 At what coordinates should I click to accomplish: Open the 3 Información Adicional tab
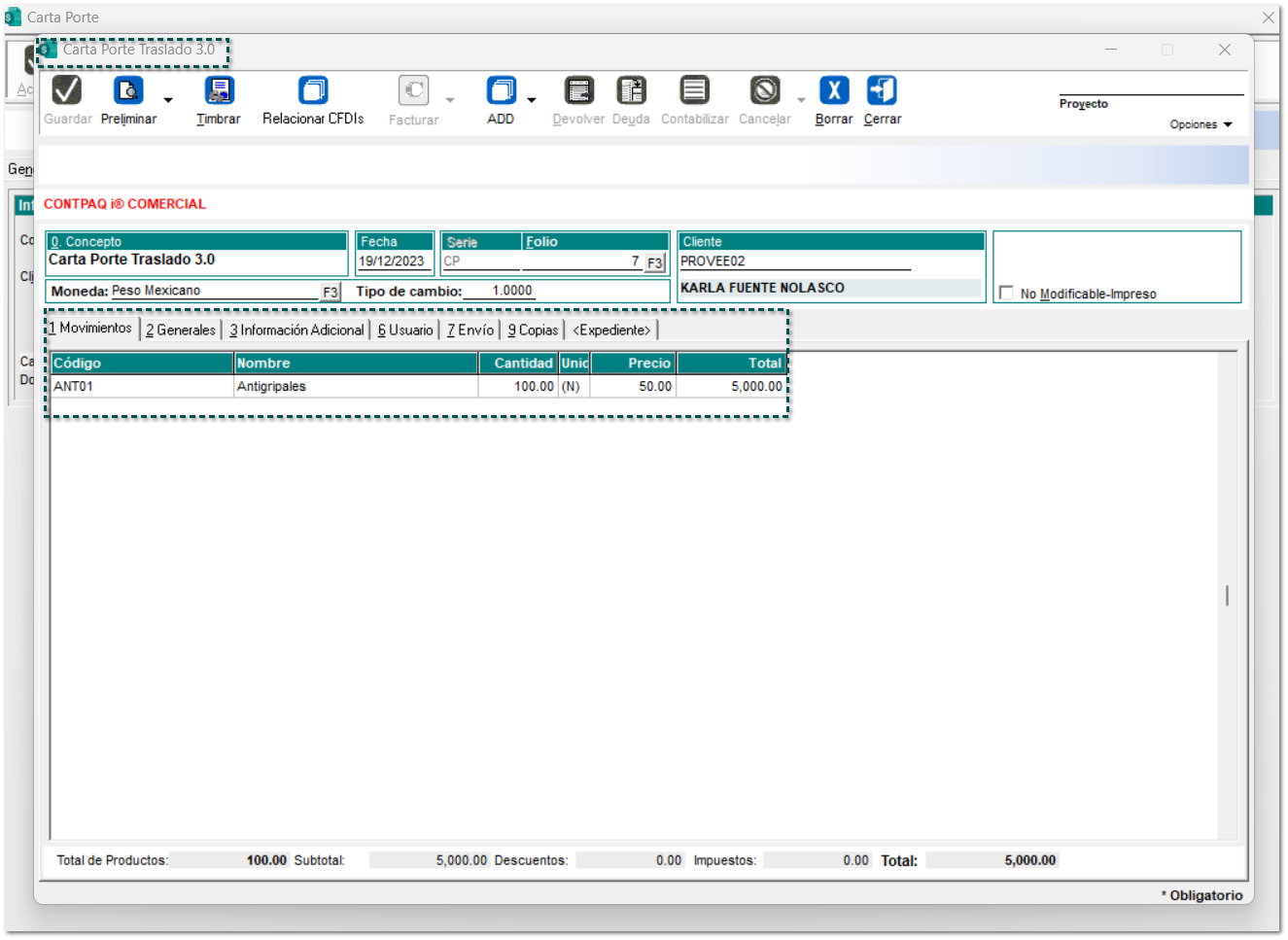point(296,331)
